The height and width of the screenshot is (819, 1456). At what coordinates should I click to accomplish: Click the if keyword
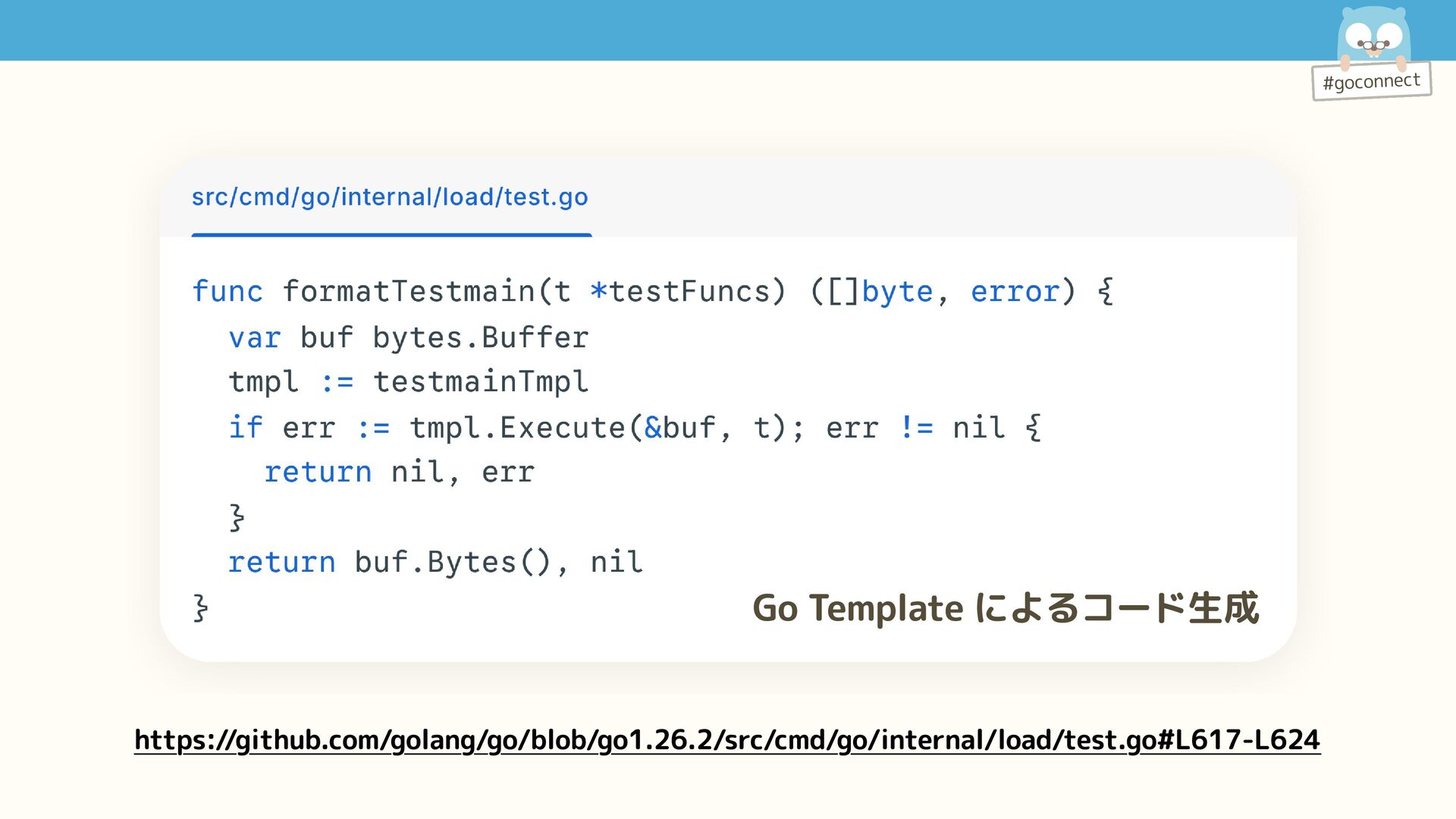pos(246,428)
